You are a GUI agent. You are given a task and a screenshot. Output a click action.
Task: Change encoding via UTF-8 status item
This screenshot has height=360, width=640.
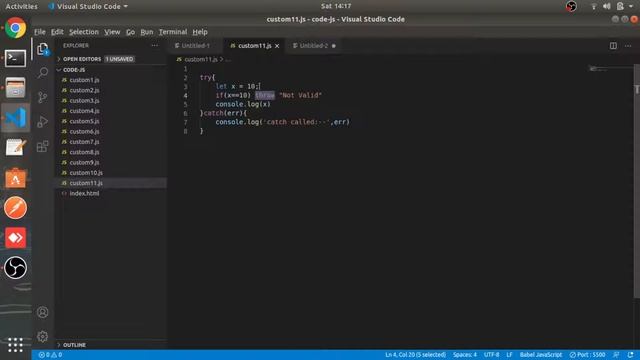coord(491,355)
